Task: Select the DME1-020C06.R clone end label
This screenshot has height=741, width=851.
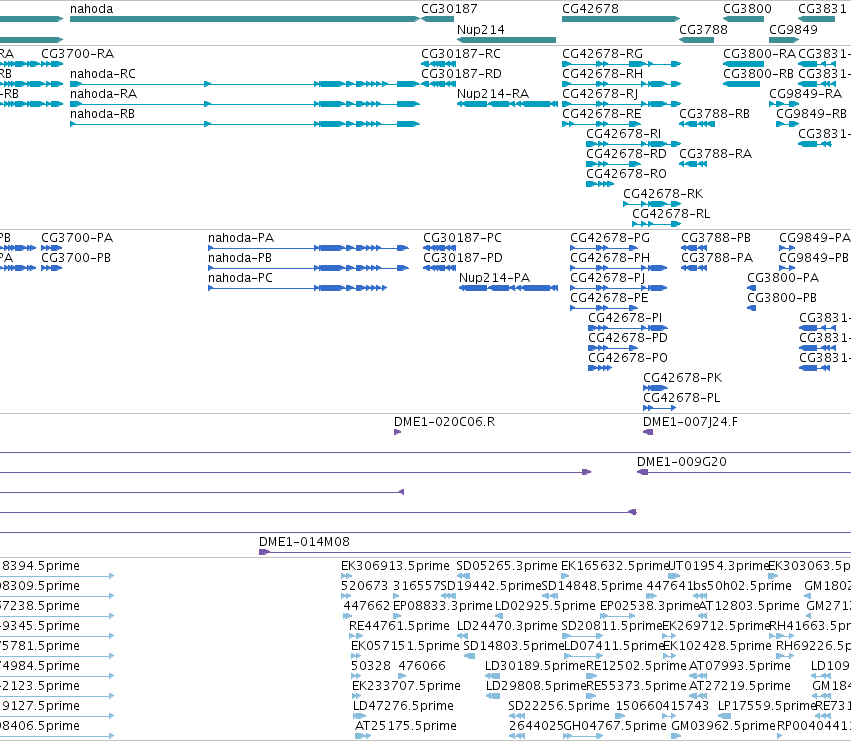Action: [x=444, y=422]
